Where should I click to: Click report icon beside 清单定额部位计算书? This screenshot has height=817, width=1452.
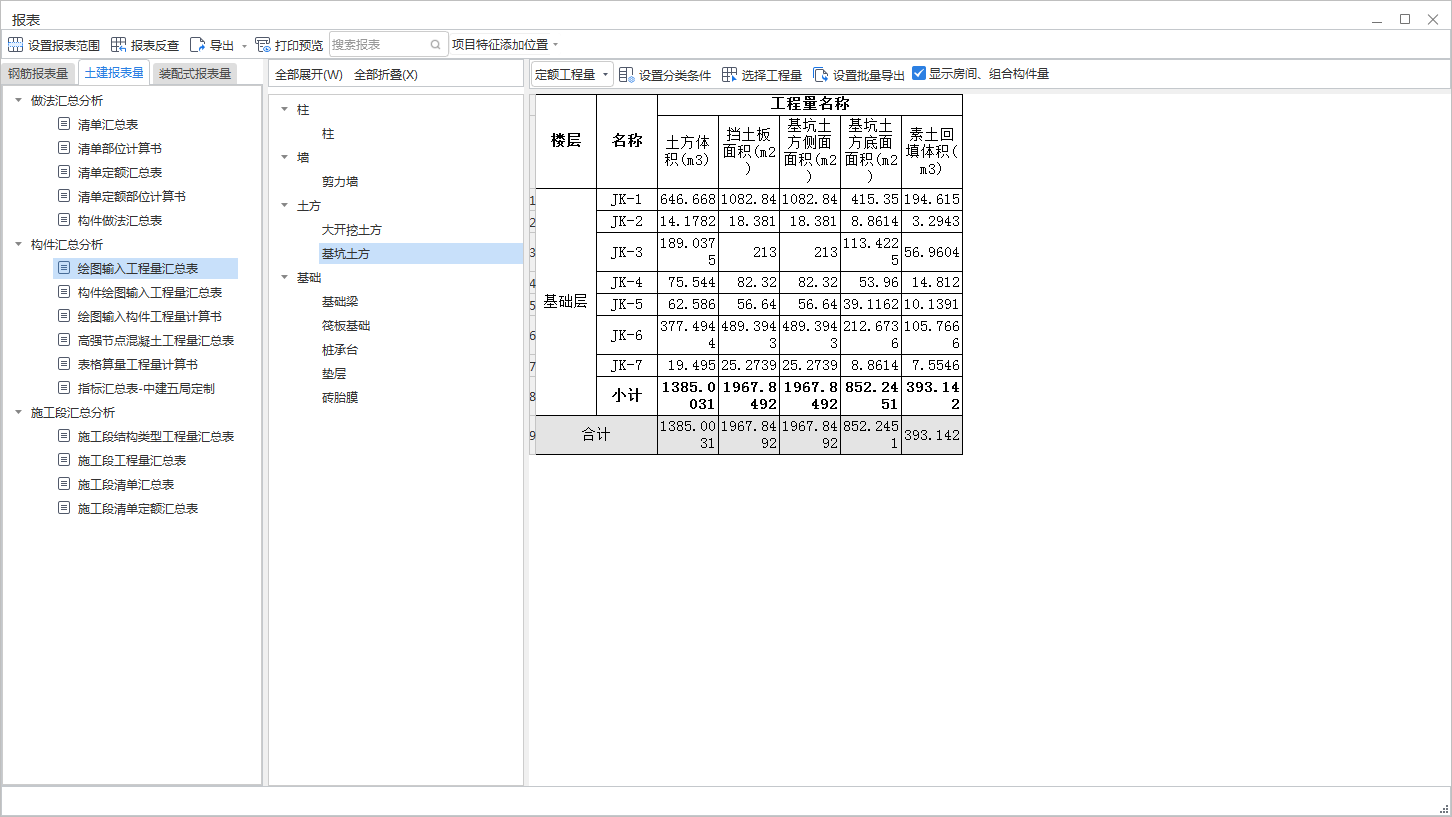pos(64,196)
